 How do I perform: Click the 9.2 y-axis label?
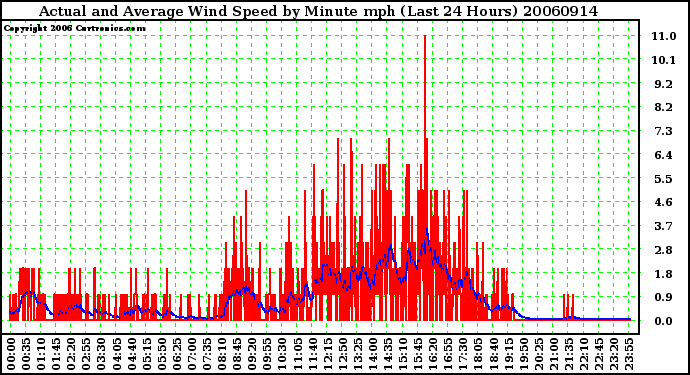pos(664,84)
